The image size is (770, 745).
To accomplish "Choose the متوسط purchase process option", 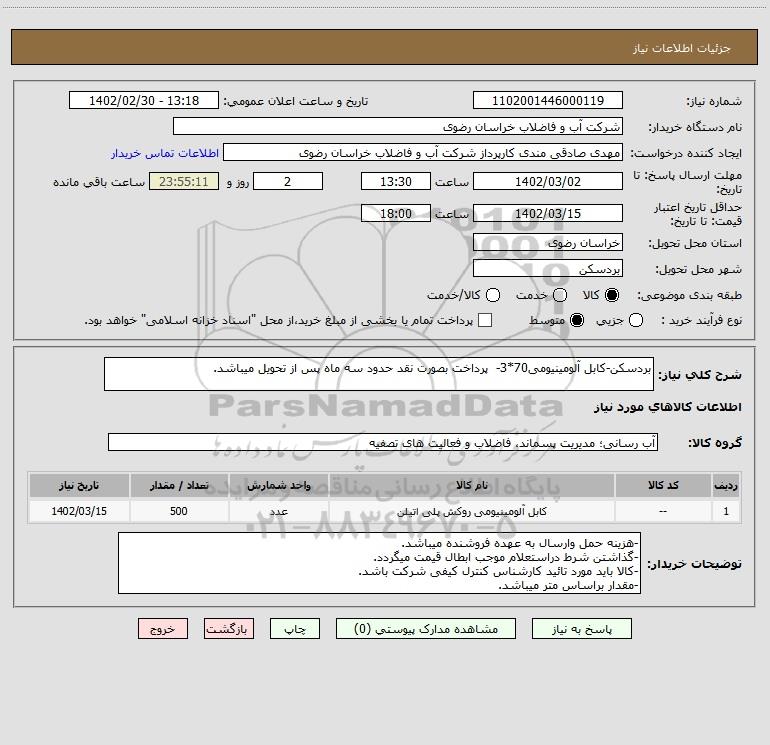I will [x=577, y=320].
